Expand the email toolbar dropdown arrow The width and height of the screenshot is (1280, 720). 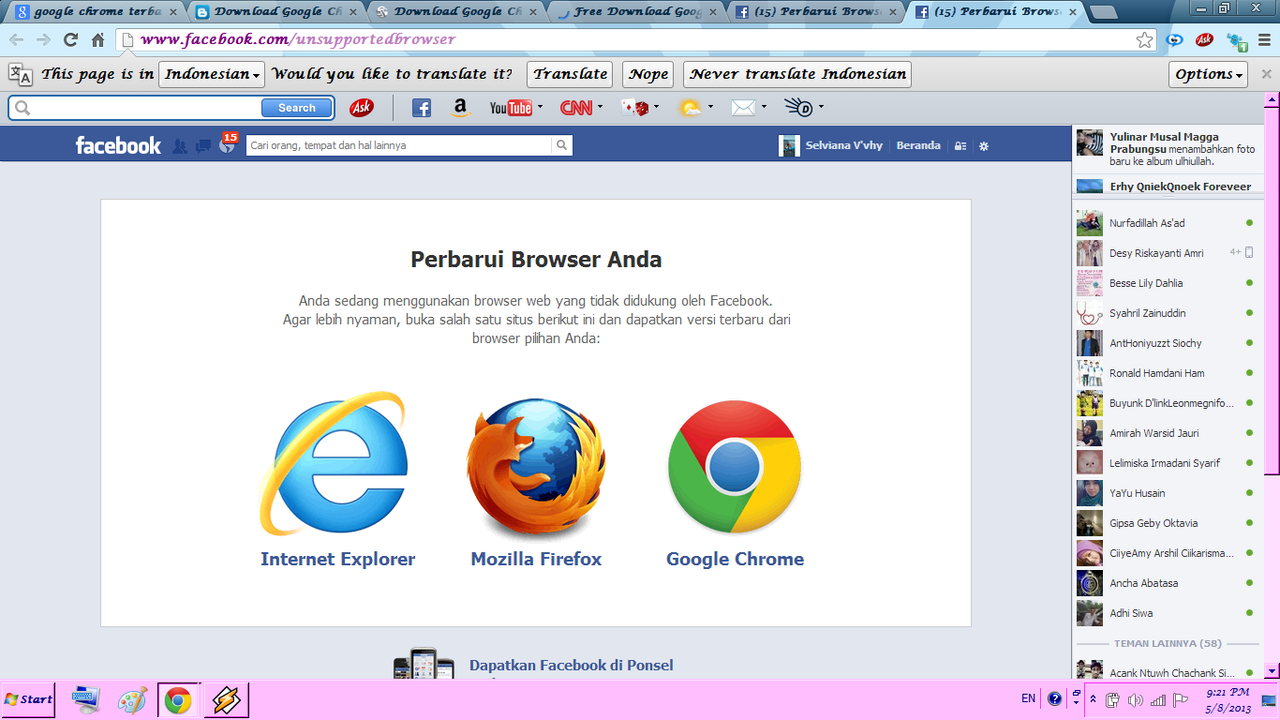[x=764, y=106]
